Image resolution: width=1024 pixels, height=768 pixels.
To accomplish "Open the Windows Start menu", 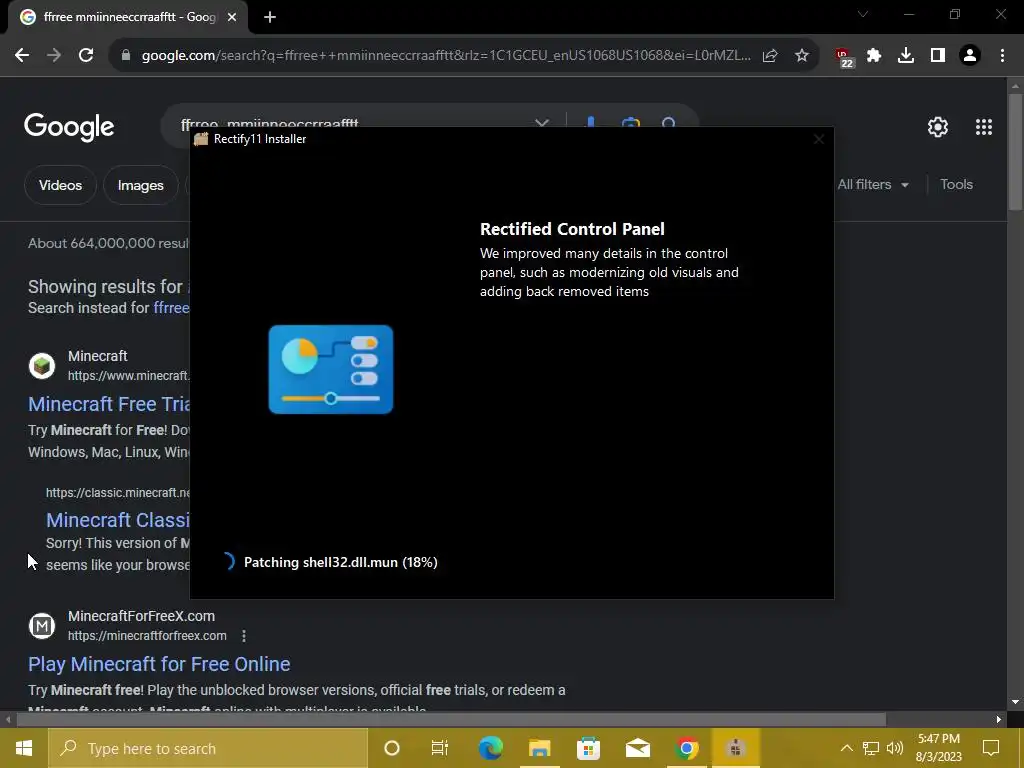I will pyautogui.click(x=24, y=748).
